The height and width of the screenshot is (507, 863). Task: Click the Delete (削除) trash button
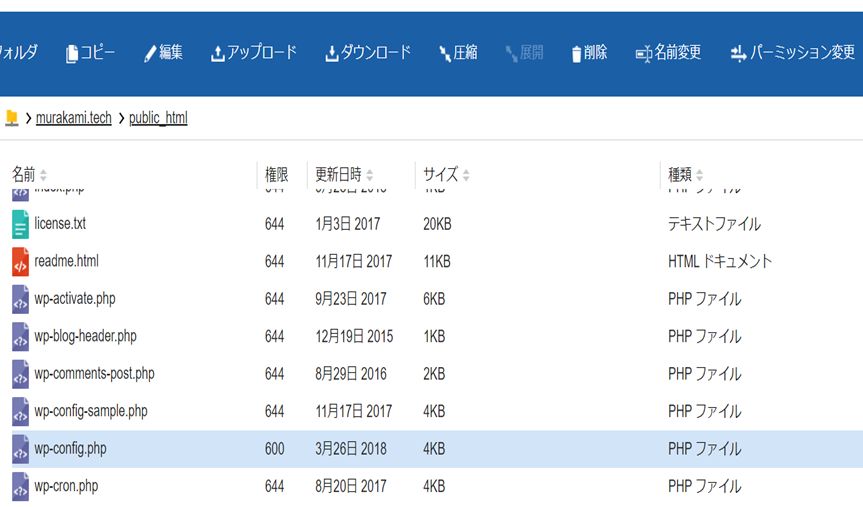pos(589,53)
